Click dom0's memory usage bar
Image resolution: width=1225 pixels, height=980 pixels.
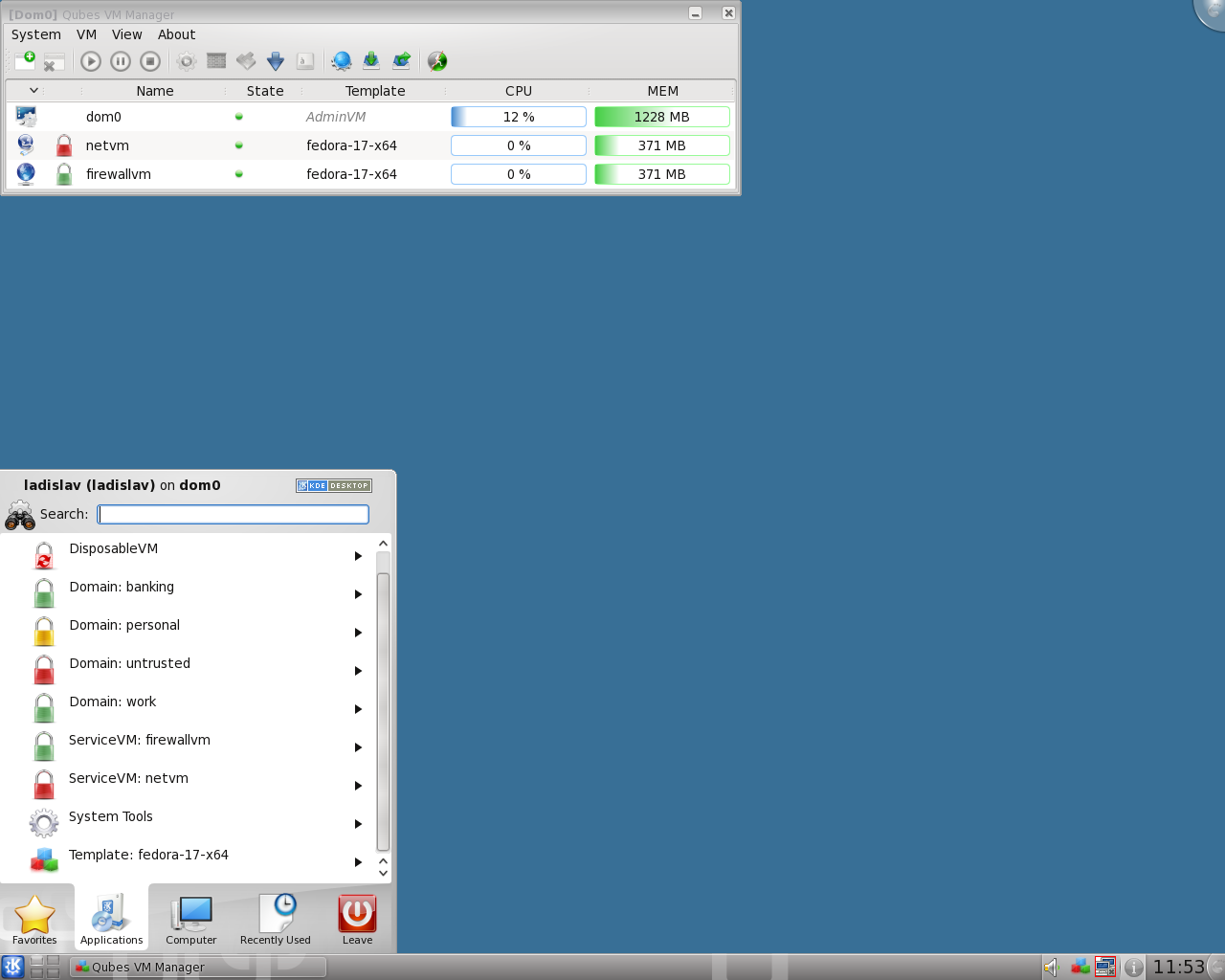[x=661, y=116]
